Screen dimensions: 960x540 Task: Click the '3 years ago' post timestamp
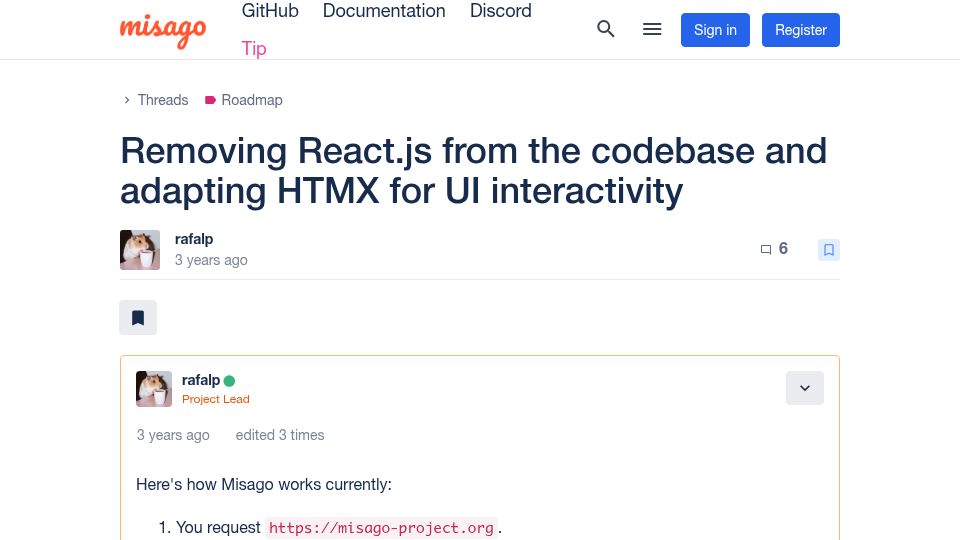click(173, 435)
